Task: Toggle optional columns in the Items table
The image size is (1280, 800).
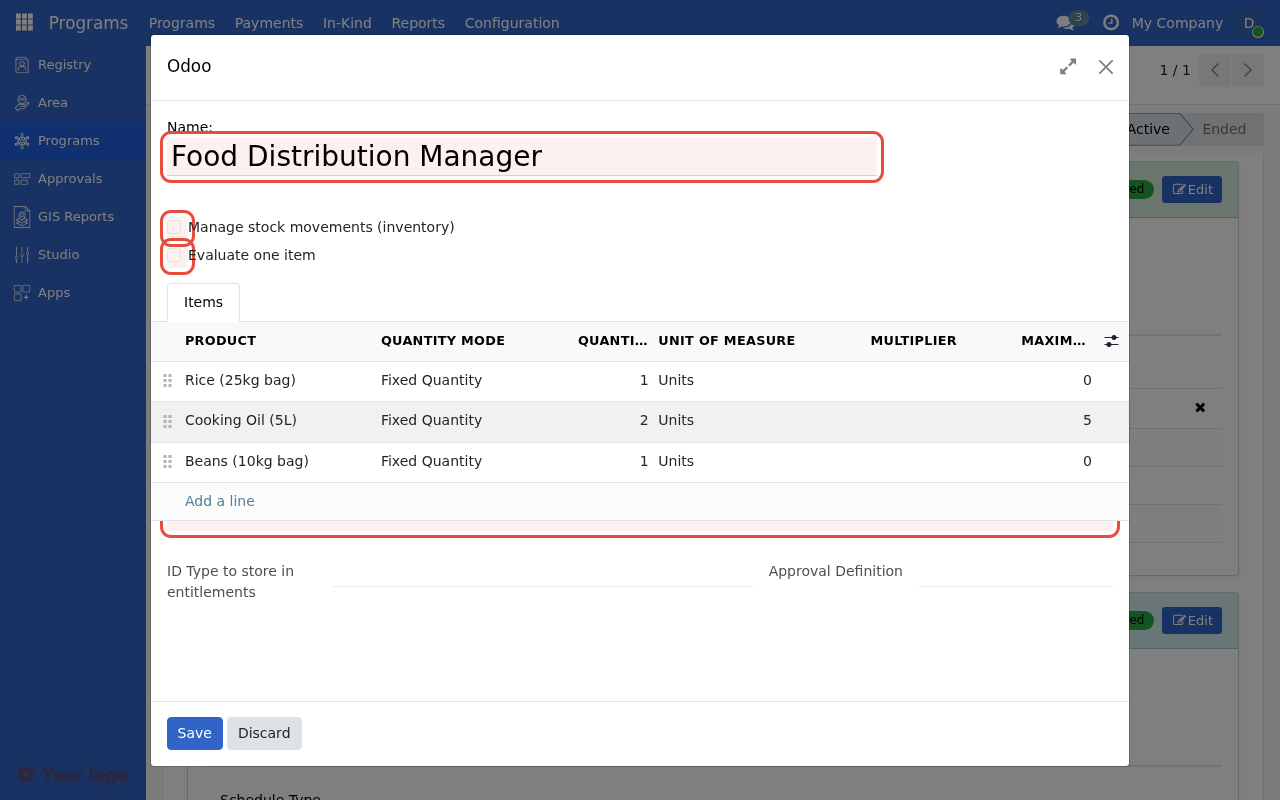Action: tap(1111, 340)
